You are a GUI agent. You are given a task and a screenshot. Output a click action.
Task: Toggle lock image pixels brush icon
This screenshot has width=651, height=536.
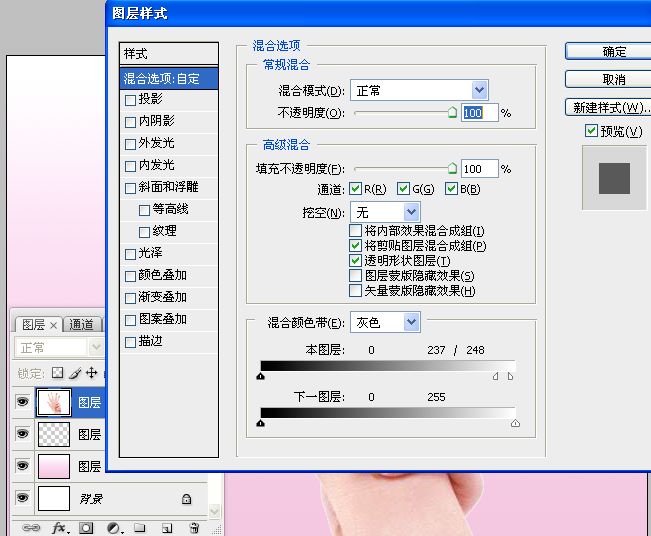coord(75,373)
